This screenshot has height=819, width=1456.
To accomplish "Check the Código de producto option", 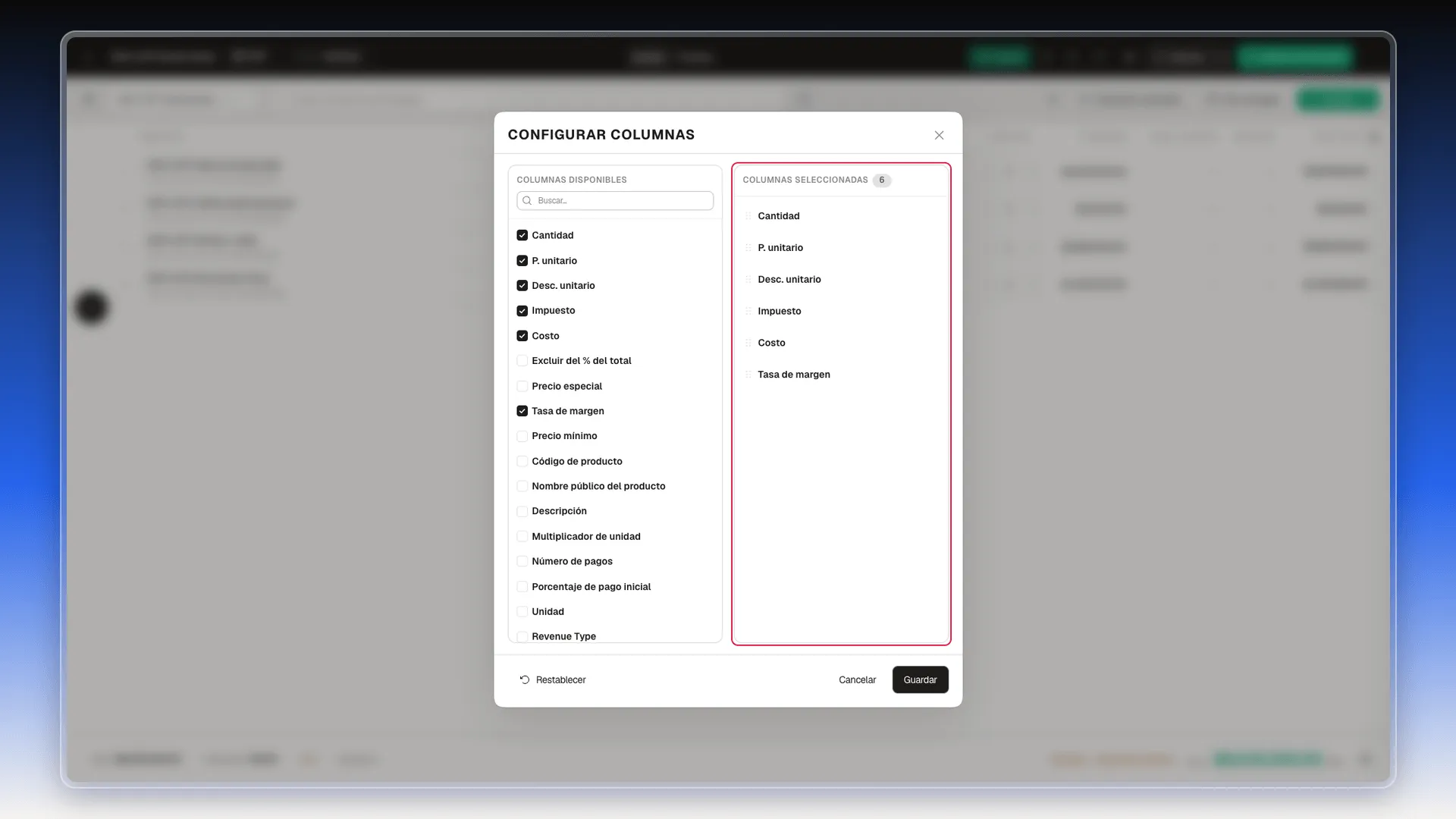I will click(522, 461).
